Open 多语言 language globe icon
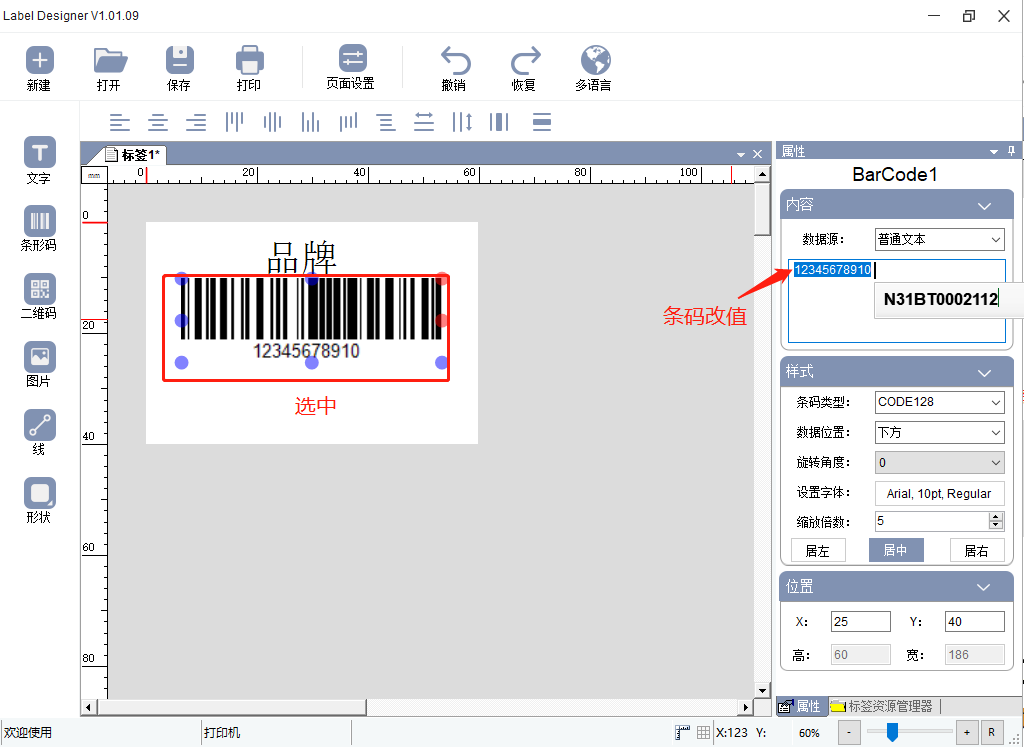The width and height of the screenshot is (1024, 747). point(595,61)
